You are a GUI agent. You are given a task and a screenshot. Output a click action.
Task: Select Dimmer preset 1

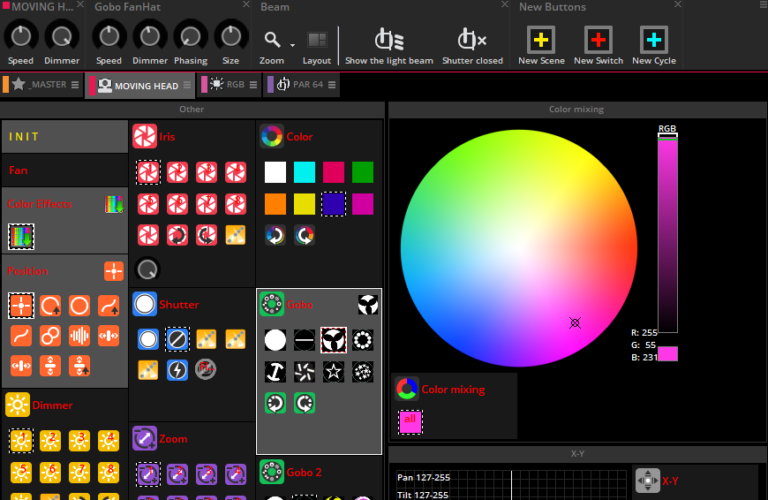[x=21, y=441]
